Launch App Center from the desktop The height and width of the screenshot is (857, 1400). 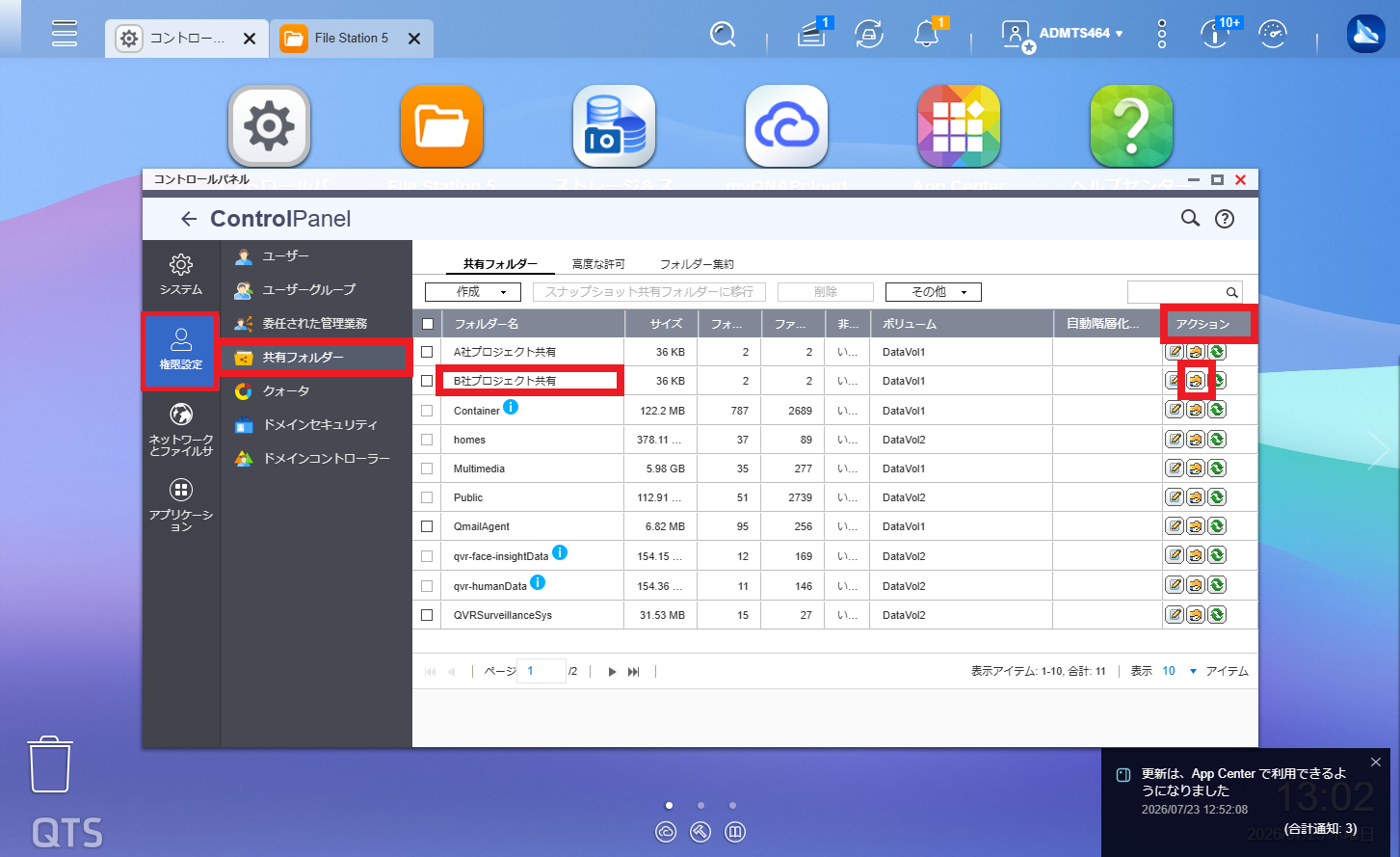(x=959, y=126)
